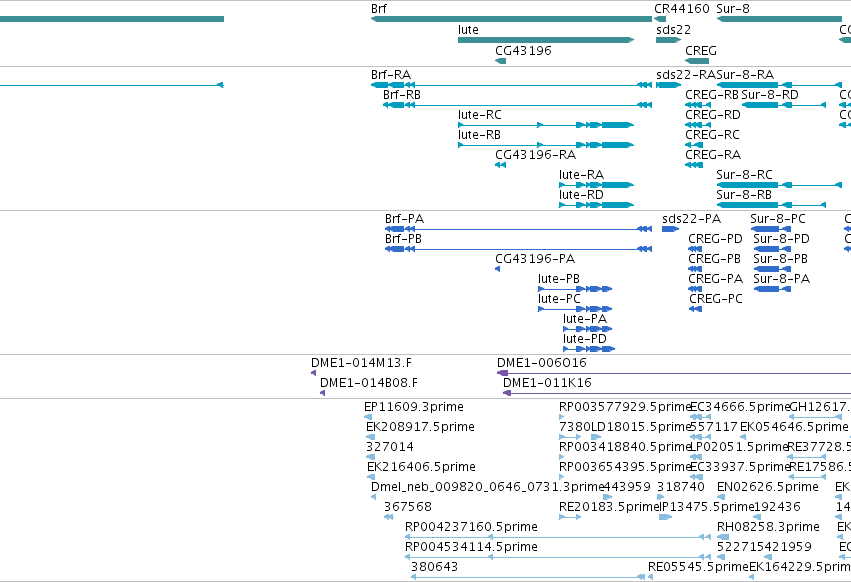Click the Dmel_neb_009820_0646_0731.3prime label
This screenshot has height=582, width=851.
click(x=487, y=487)
